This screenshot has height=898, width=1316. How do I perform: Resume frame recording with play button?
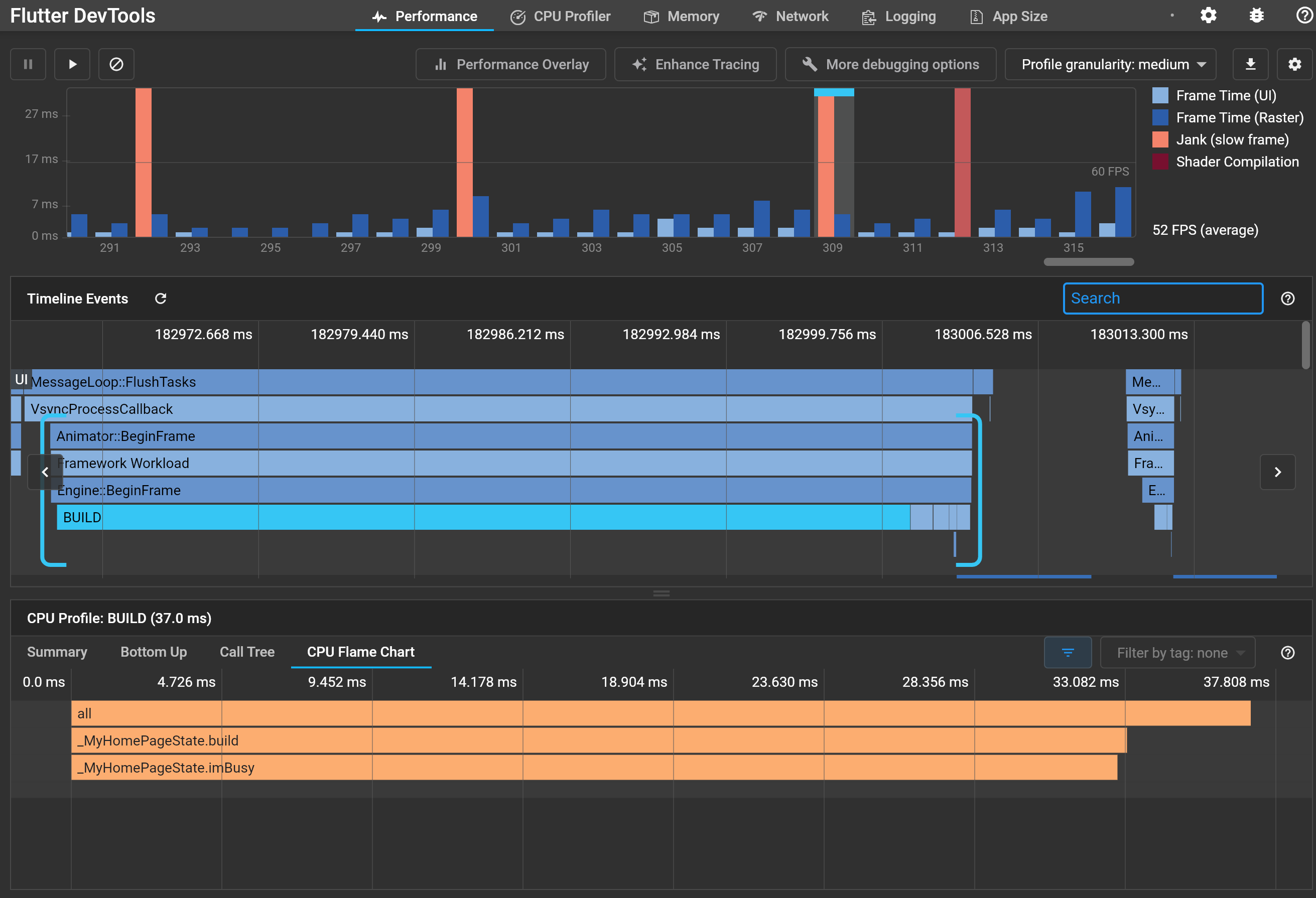(x=72, y=65)
